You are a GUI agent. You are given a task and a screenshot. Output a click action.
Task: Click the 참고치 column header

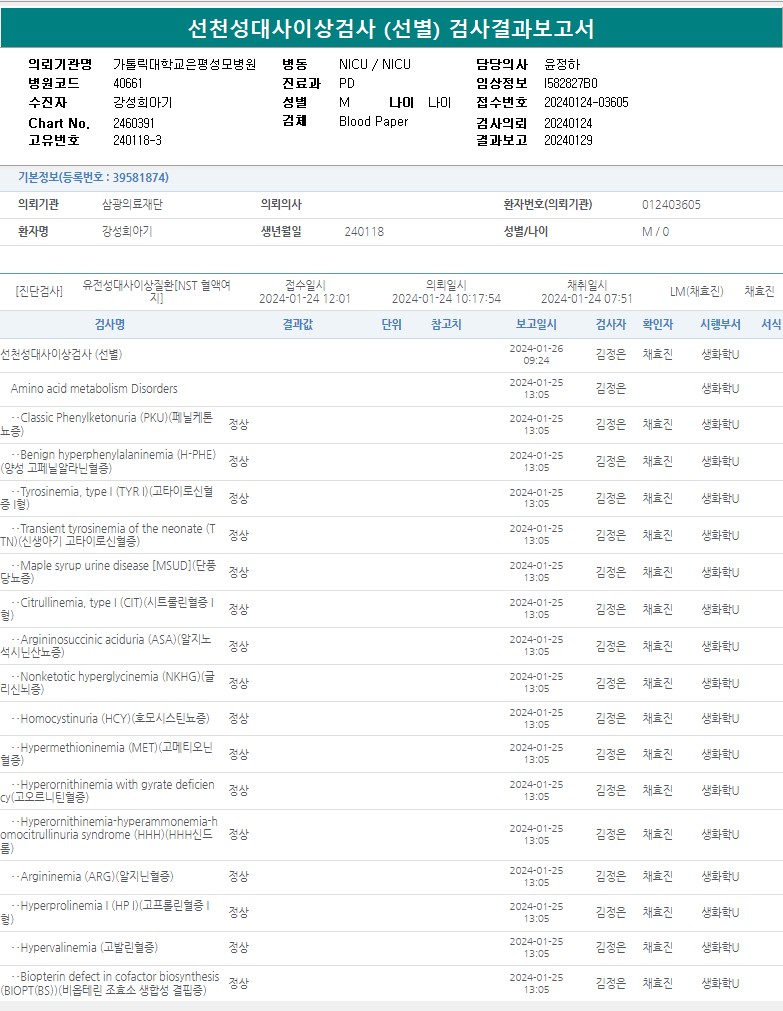pos(446,325)
